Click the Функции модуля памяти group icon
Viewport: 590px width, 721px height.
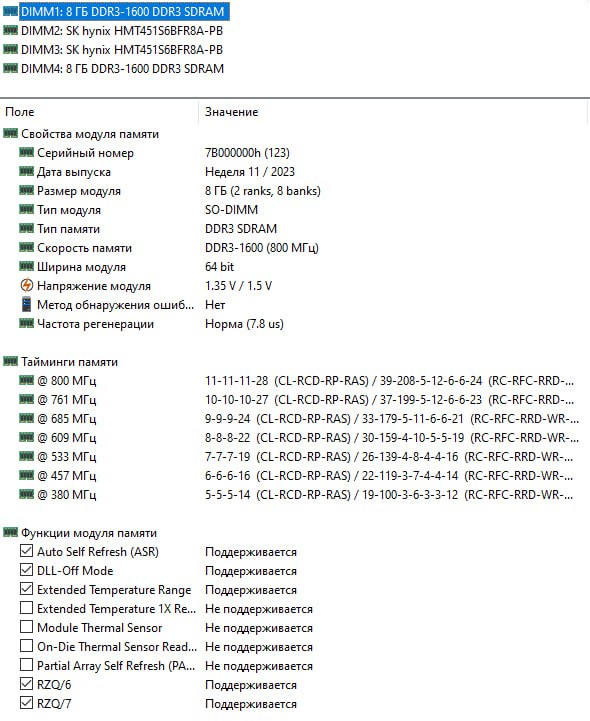(10, 532)
